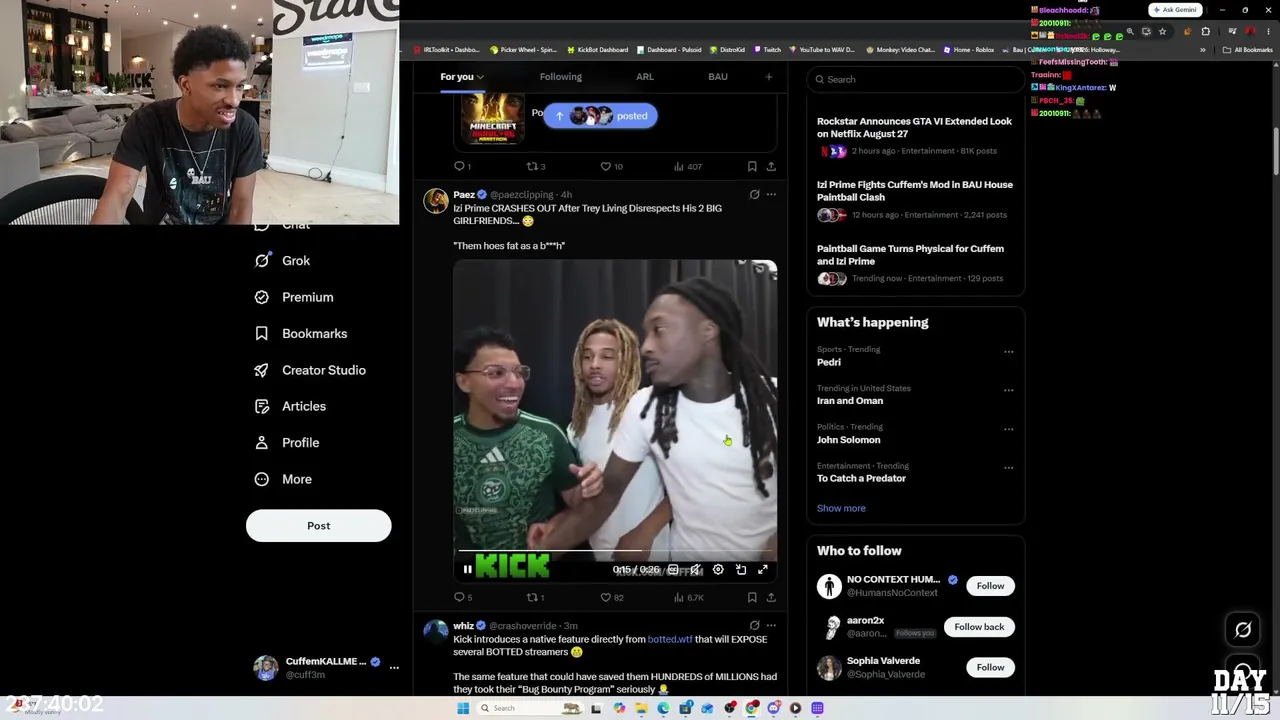Expand the Paez video to fullscreen
The image size is (1280, 720).
763,569
